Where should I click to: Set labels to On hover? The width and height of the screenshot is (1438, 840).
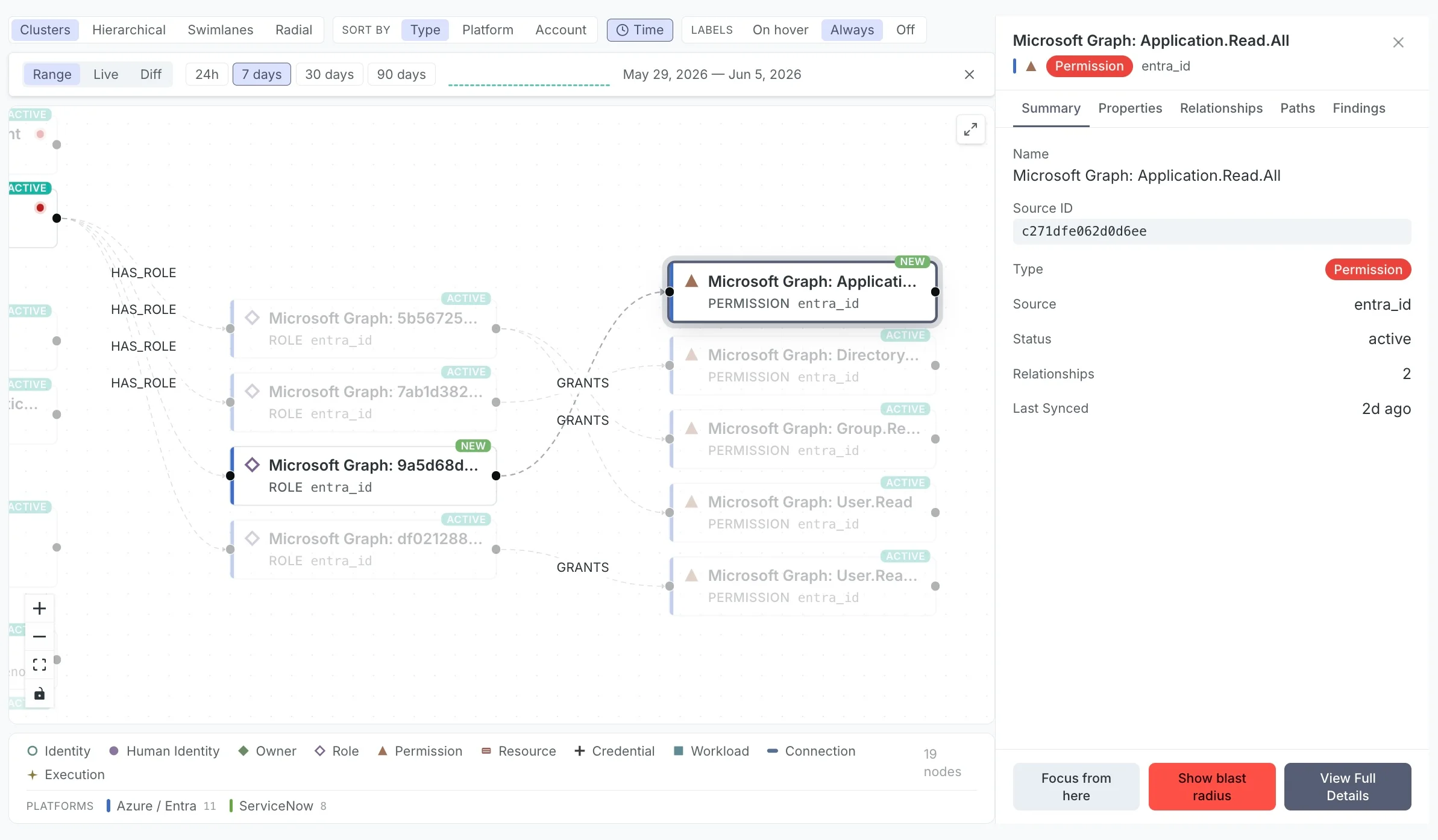coord(780,30)
